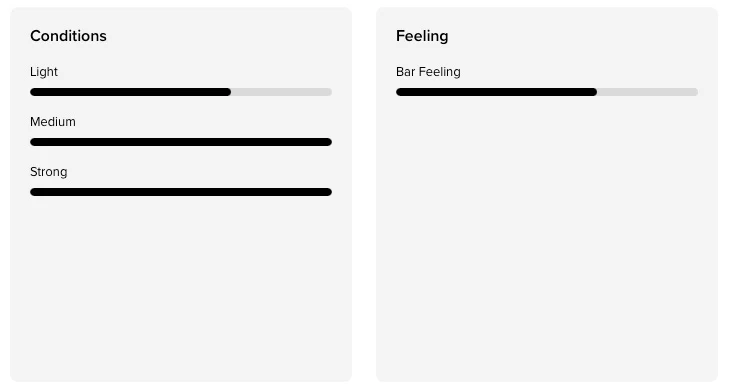Click the left start of the Bar Feeling bar
730x391 pixels.
(x=399, y=92)
